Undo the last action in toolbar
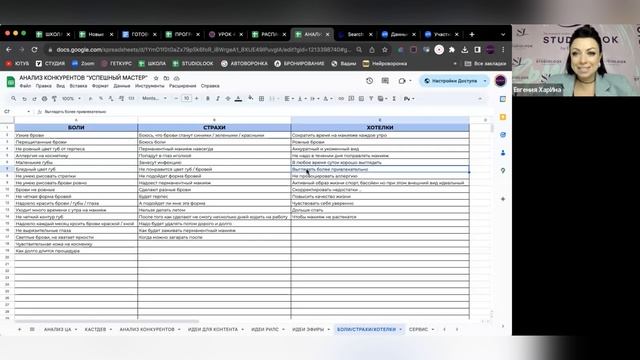 coord(24,98)
